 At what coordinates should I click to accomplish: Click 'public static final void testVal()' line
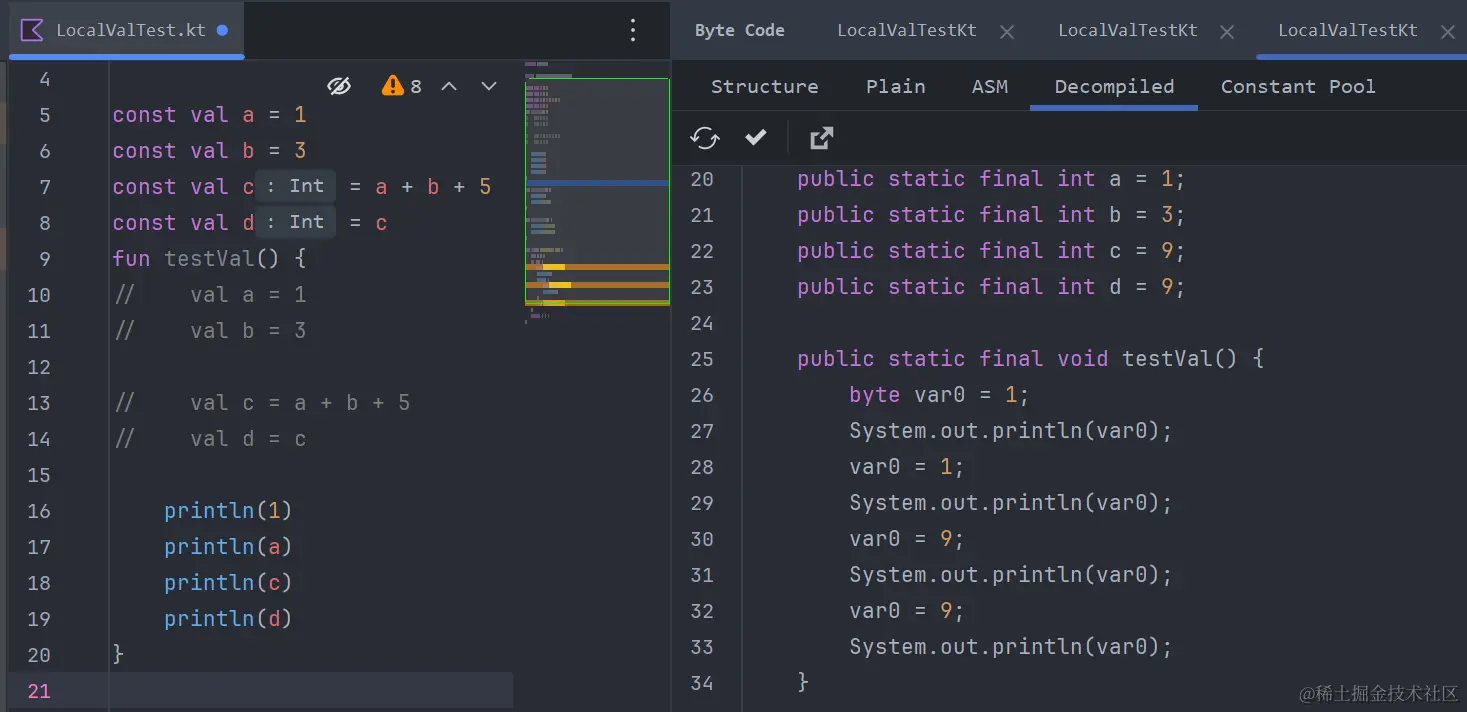click(x=1030, y=359)
